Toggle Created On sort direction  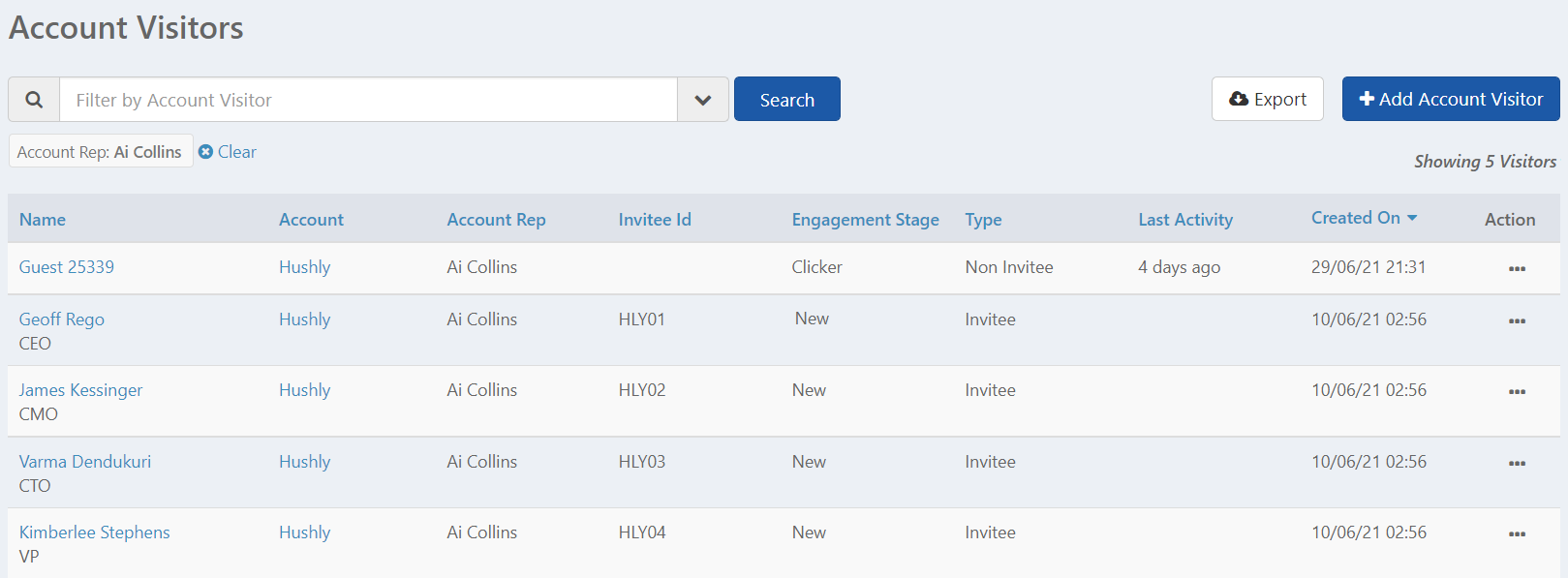tap(1364, 218)
